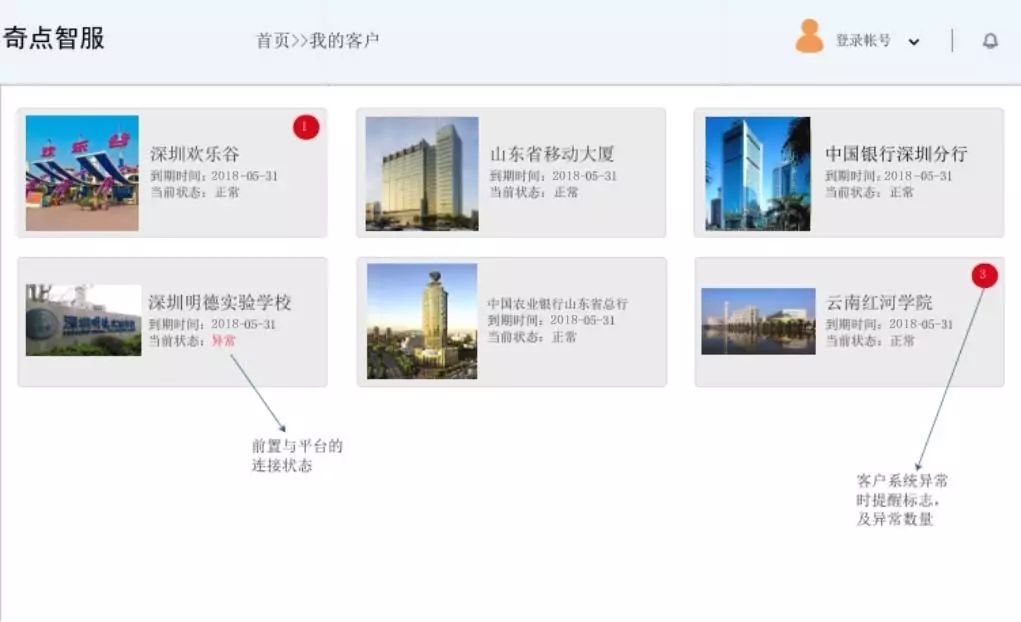Click the orange user avatar icon
The width and height of the screenshot is (1021, 622).
(809, 37)
